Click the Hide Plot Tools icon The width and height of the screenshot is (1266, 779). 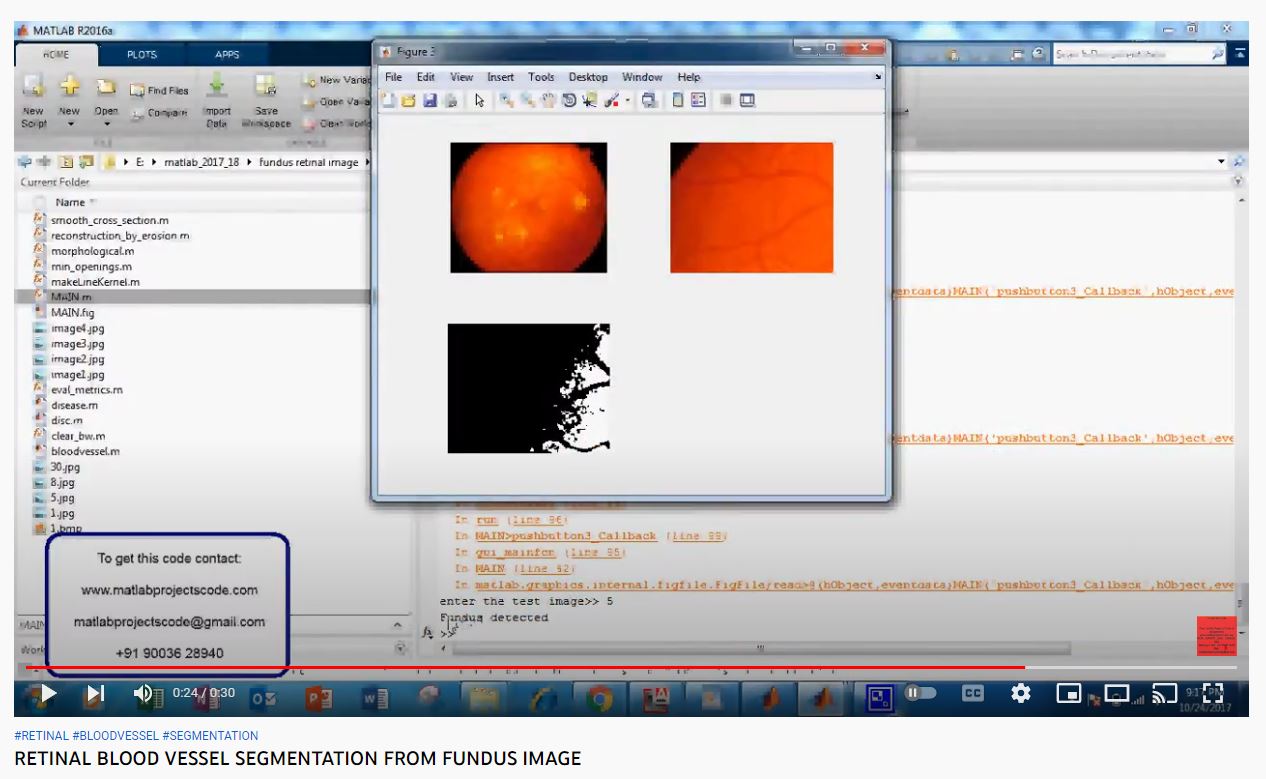click(x=727, y=100)
